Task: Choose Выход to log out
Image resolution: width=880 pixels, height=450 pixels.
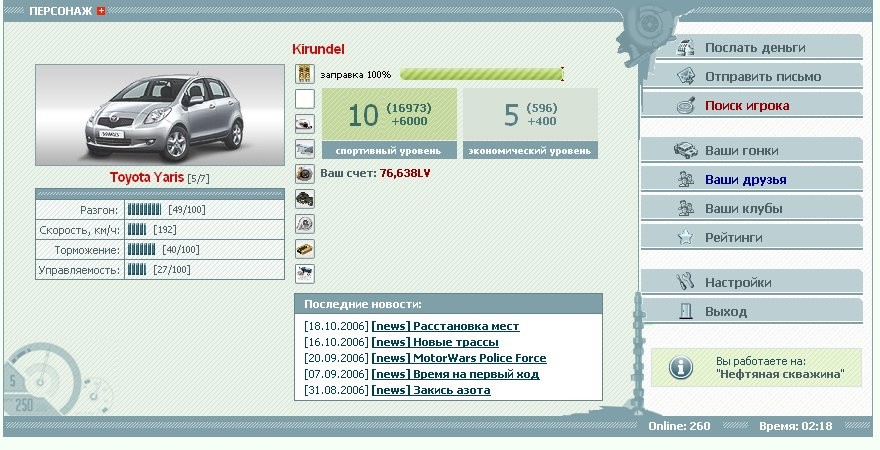Action: [x=751, y=311]
